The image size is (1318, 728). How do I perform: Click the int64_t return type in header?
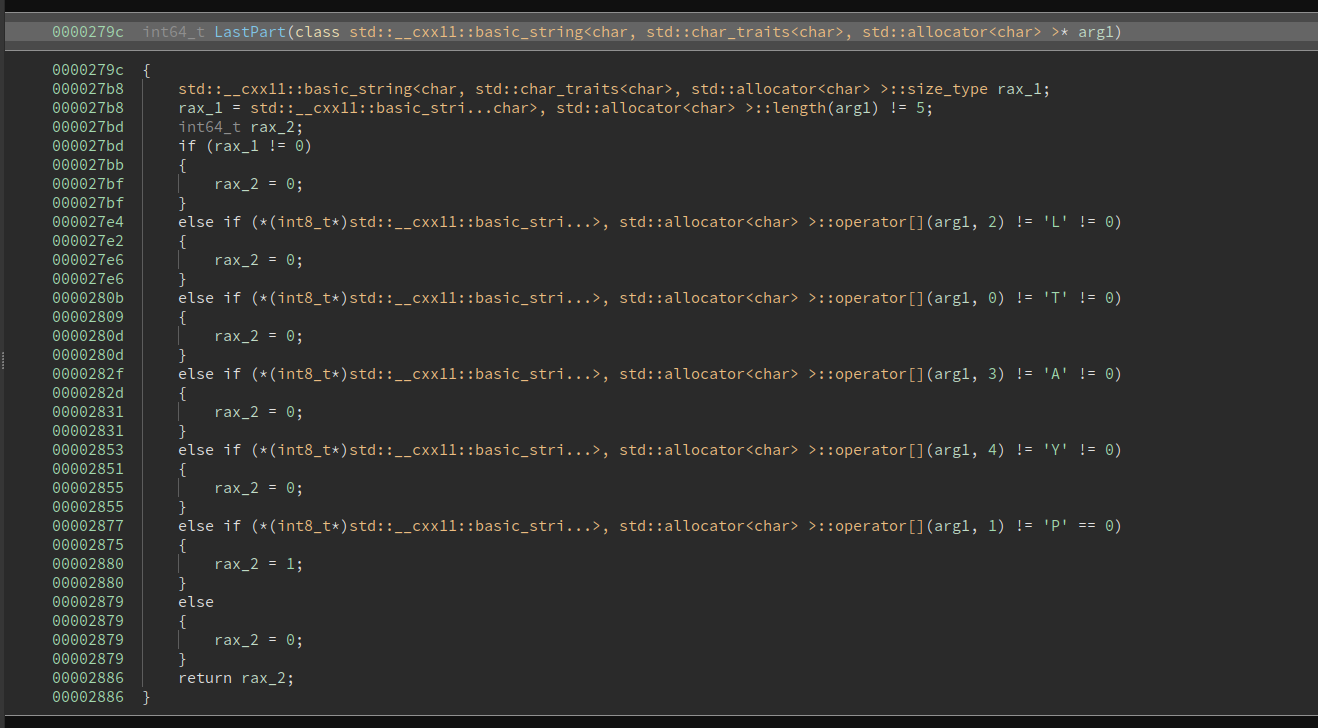coord(174,32)
